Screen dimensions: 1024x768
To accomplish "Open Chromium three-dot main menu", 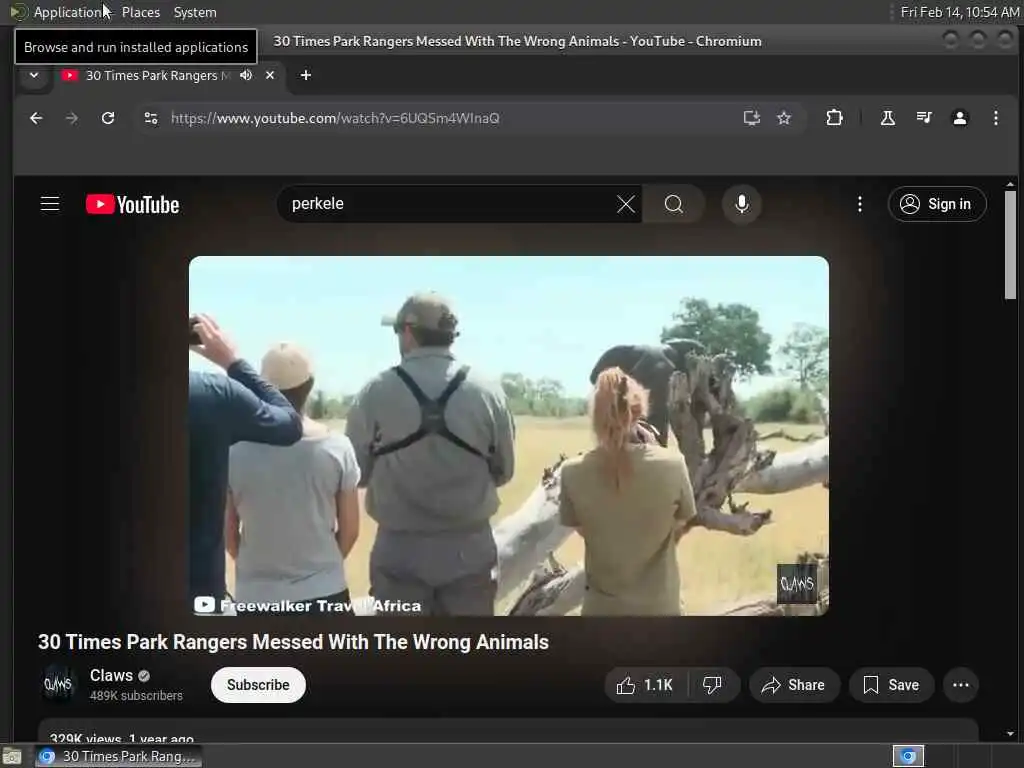I will click(x=995, y=118).
